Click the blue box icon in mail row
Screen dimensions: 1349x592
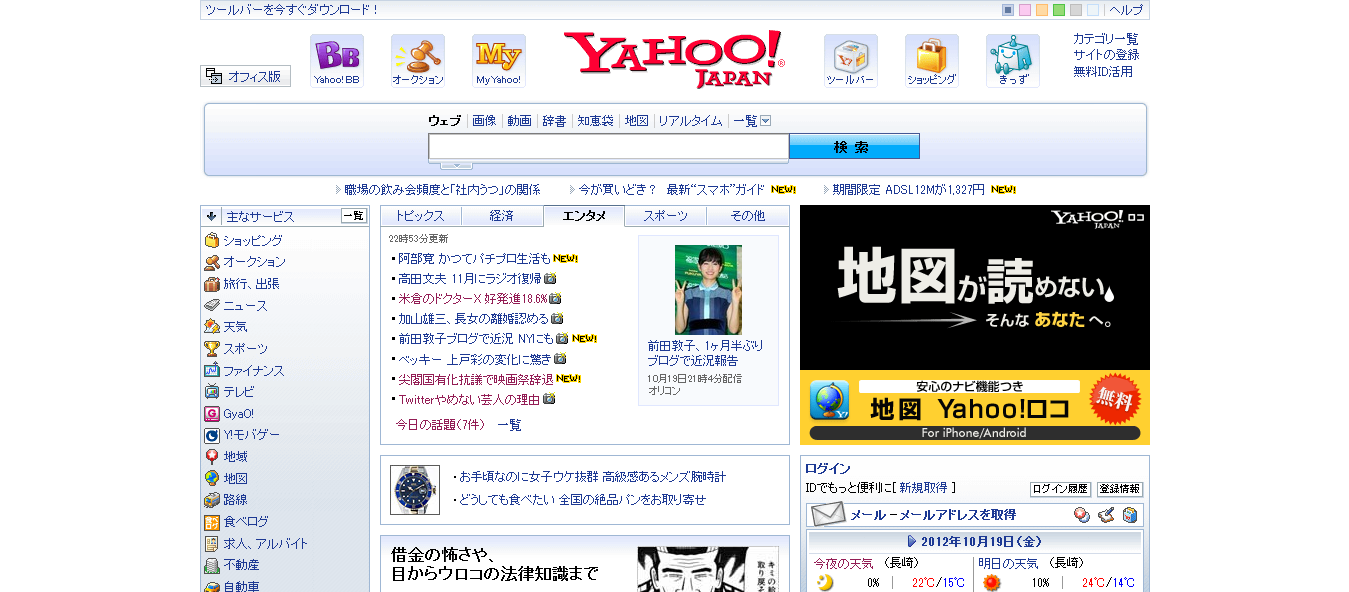coord(1129,515)
